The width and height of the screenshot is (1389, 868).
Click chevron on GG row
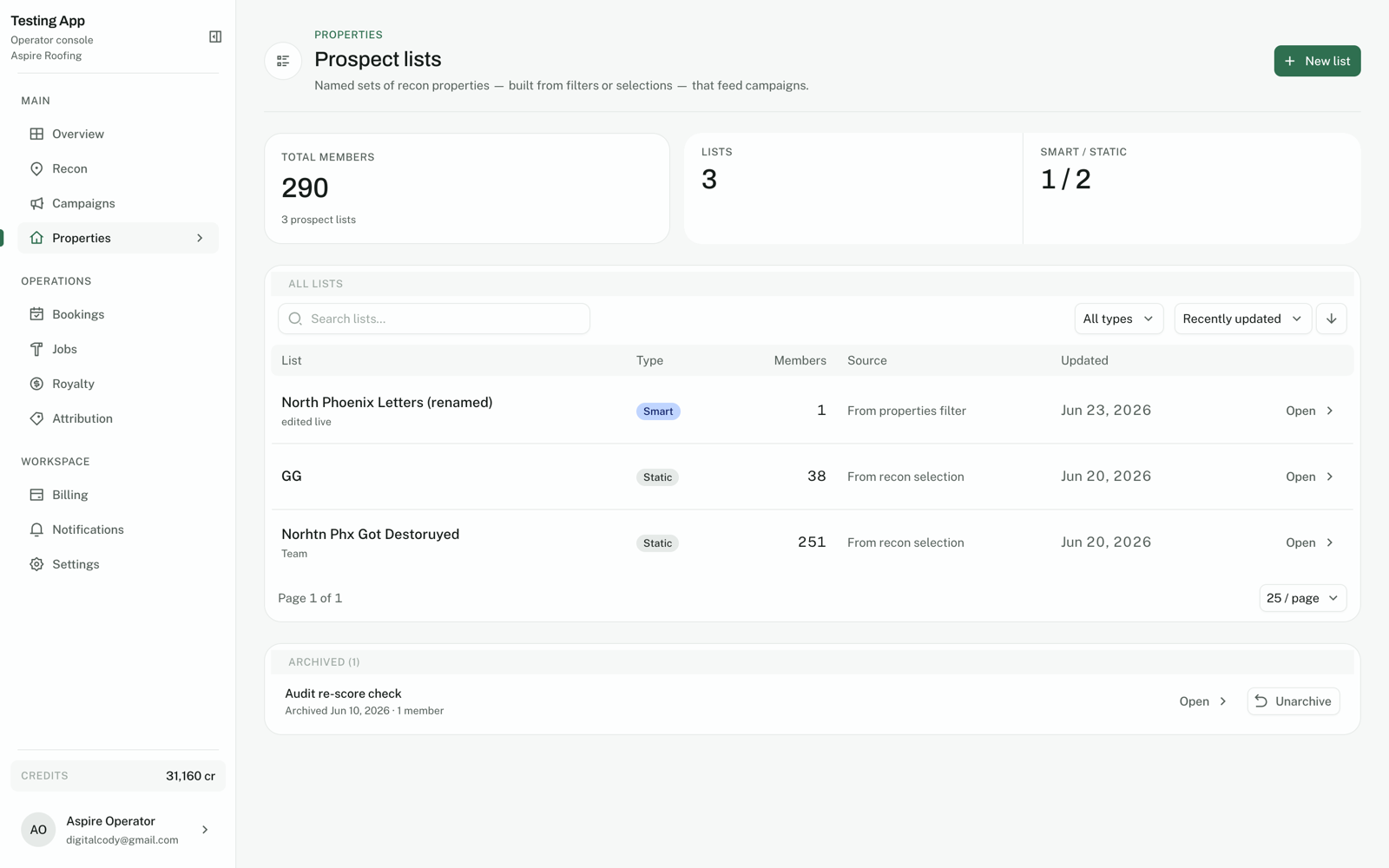(1330, 477)
